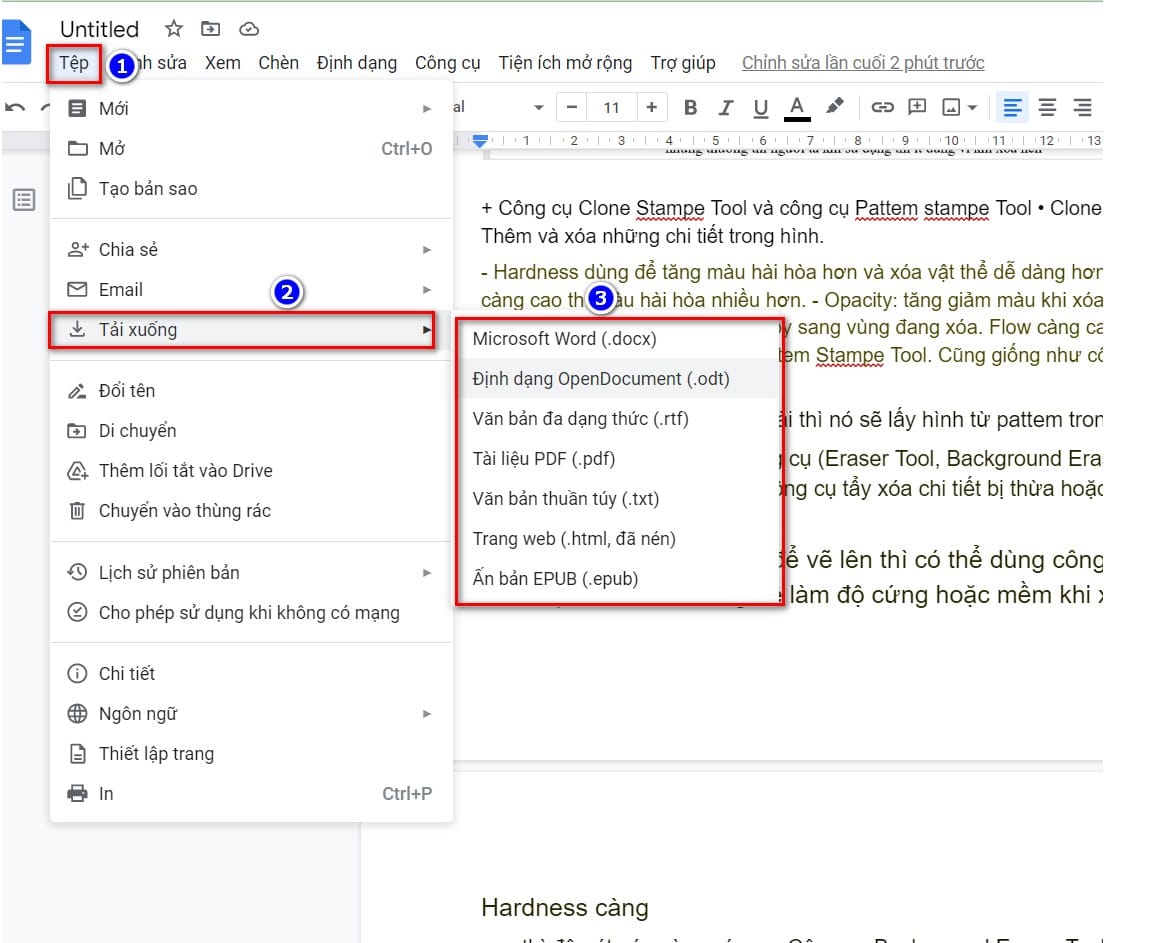1159x943 pixels.
Task: Toggle underline formatting
Action: [761, 108]
